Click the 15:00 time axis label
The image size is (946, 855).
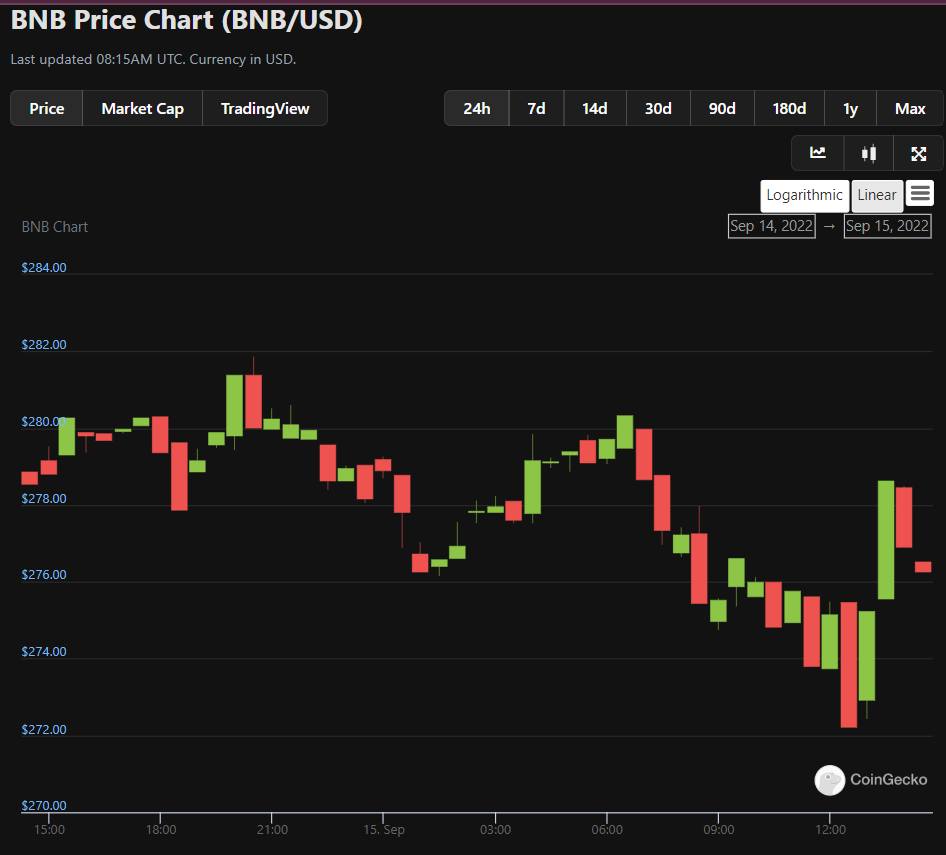pyautogui.click(x=49, y=830)
